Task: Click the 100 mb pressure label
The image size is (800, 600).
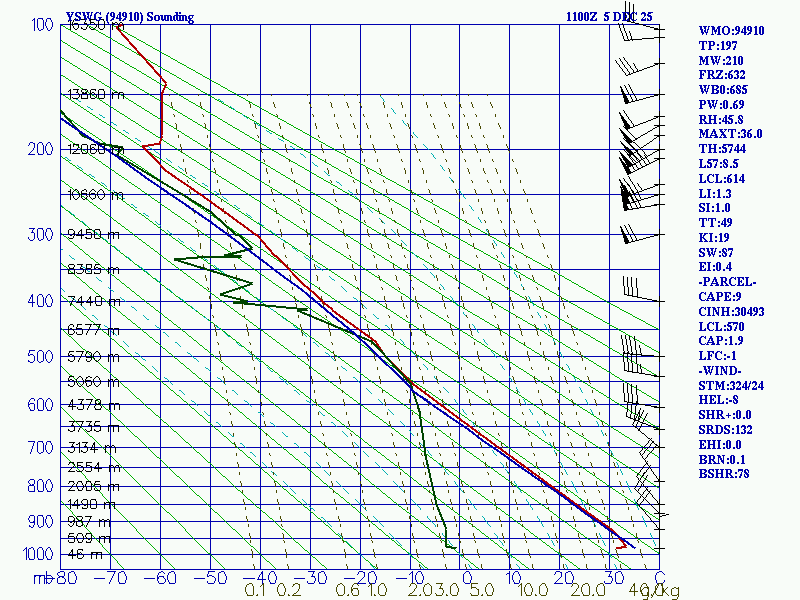Action: (x=42, y=24)
